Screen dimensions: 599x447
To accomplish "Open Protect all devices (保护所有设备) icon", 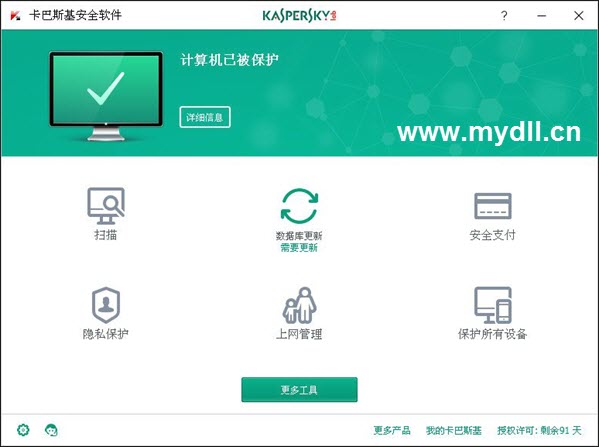I will tap(493, 305).
